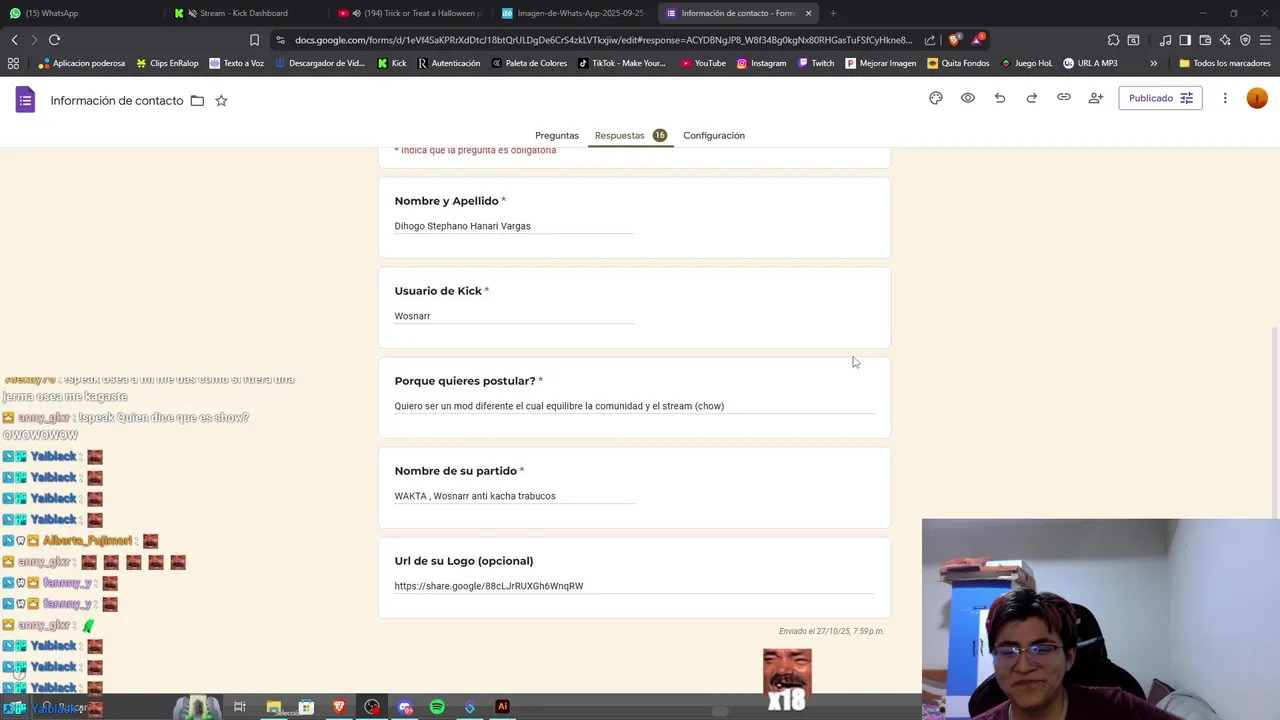Click the Porque quieres postular answer text
Viewport: 1280px width, 720px height.
tap(559, 406)
